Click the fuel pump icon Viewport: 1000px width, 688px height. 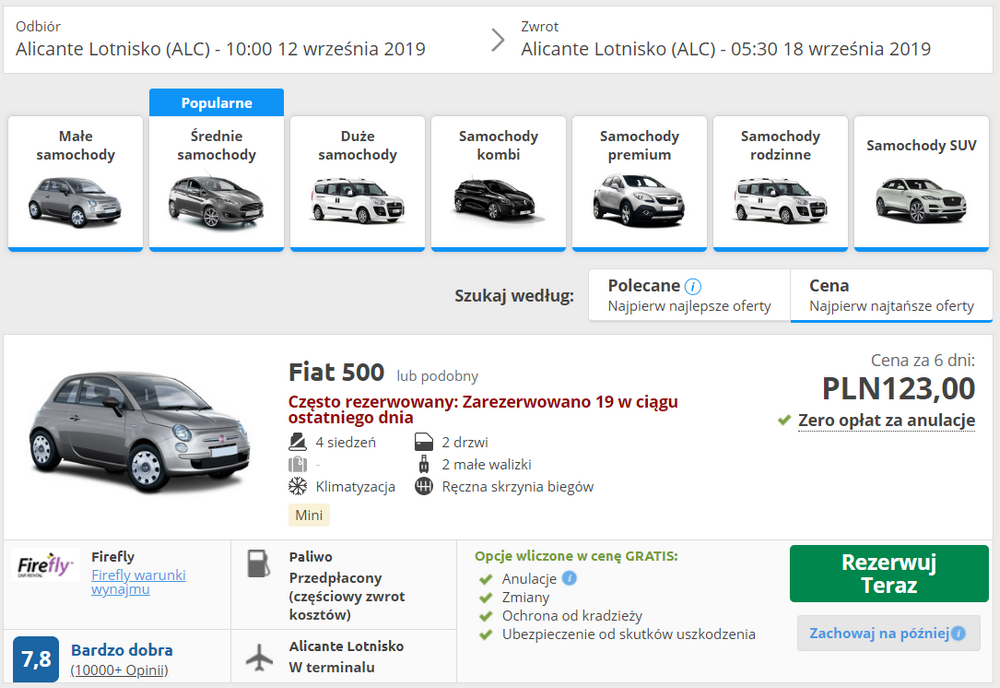click(x=258, y=564)
